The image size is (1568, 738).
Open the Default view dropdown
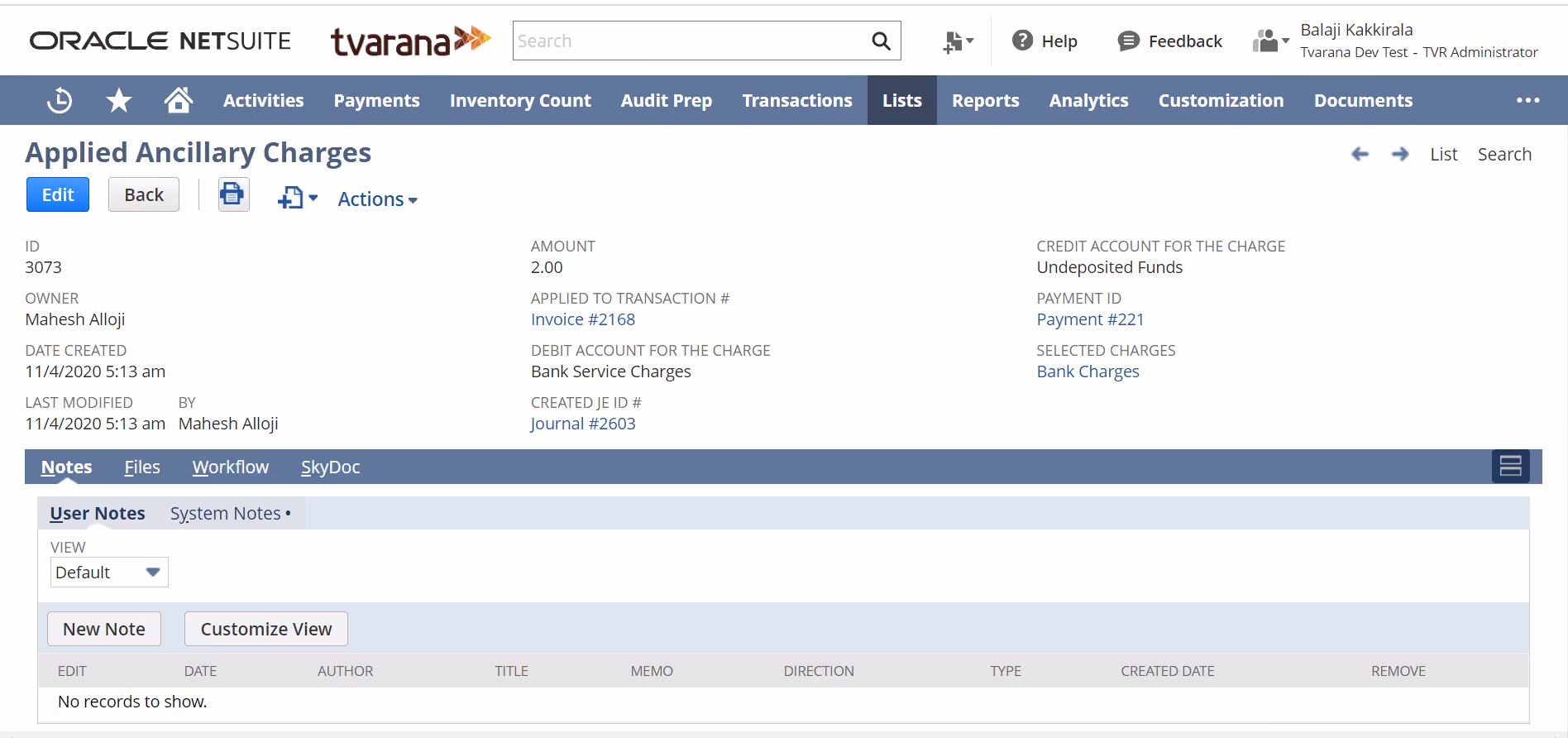click(109, 572)
